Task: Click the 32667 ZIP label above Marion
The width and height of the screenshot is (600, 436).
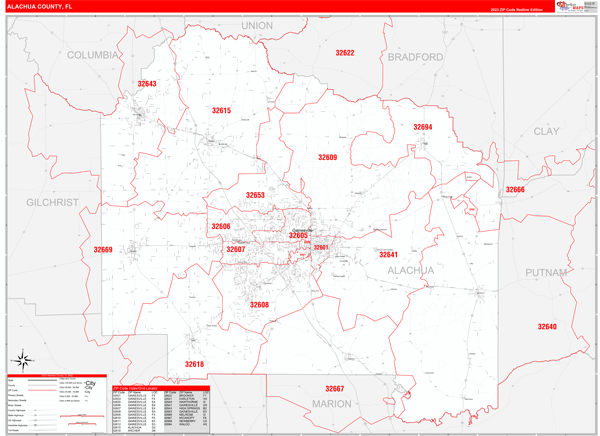Action: tap(334, 388)
